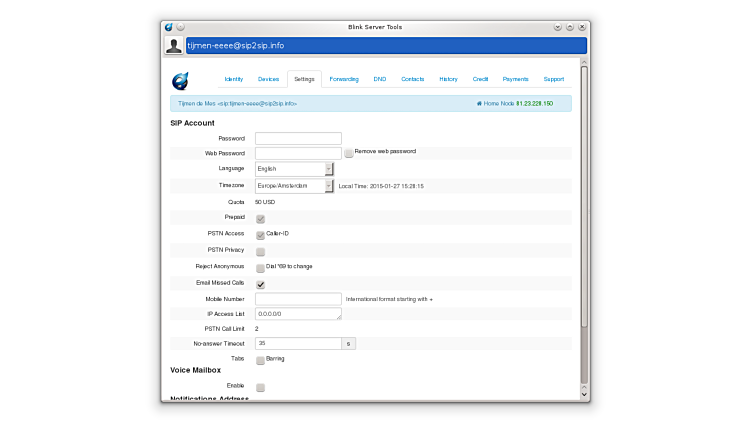Go to the Payments tab
Image resolution: width=752 pixels, height=423 pixels.
coord(515,79)
